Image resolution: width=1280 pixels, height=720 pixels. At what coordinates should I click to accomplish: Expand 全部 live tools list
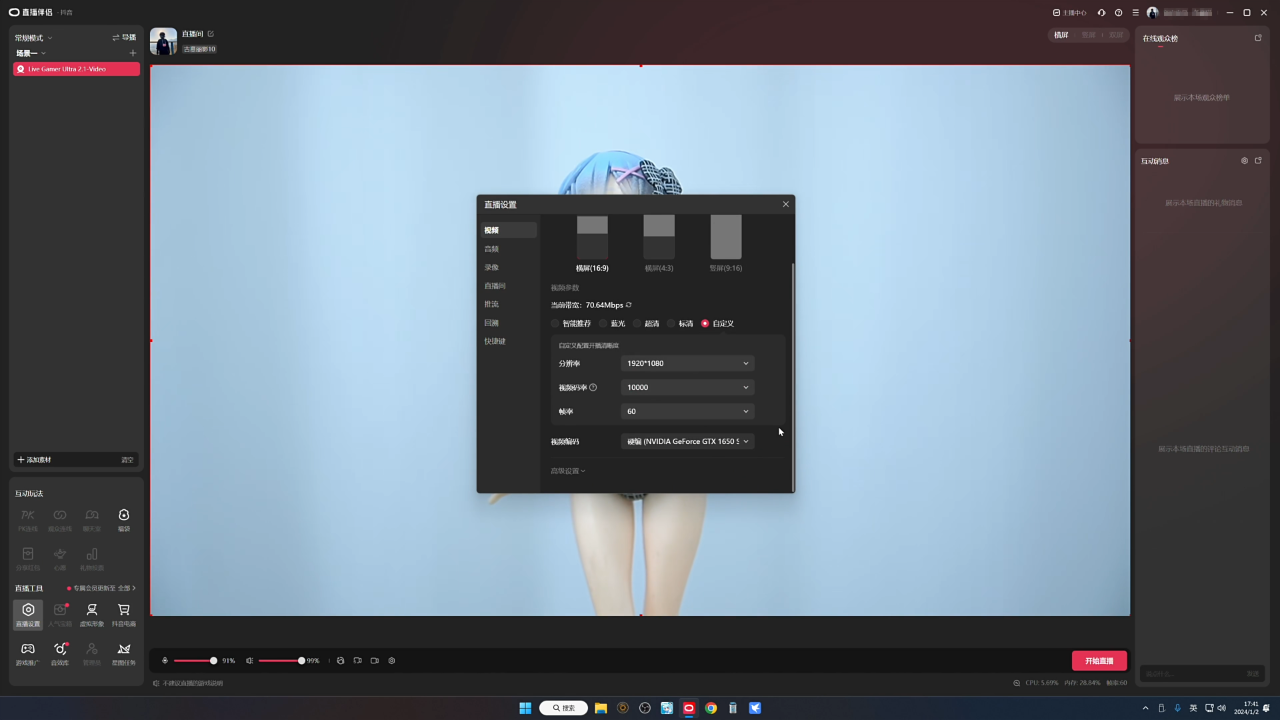tap(127, 588)
